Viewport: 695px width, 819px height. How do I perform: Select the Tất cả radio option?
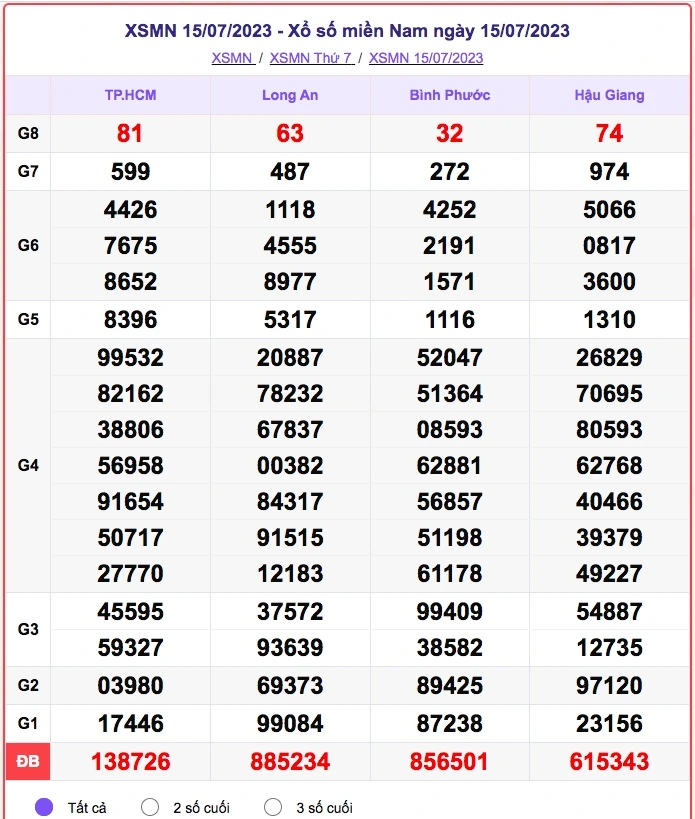point(44,807)
